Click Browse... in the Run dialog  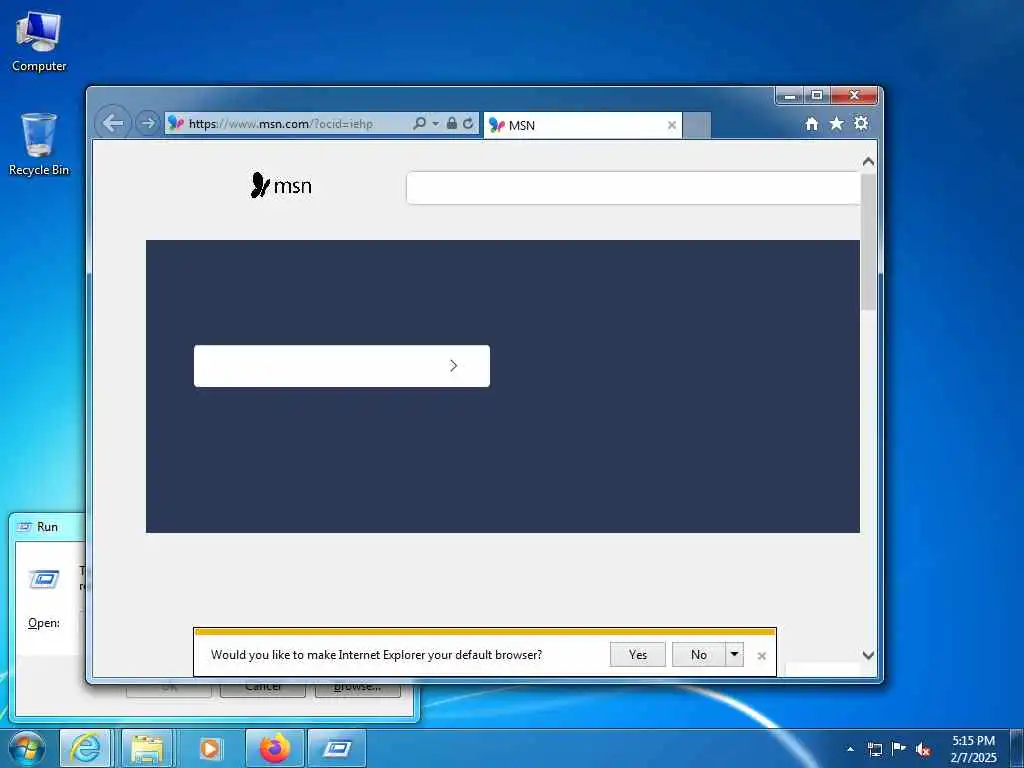[357, 689]
